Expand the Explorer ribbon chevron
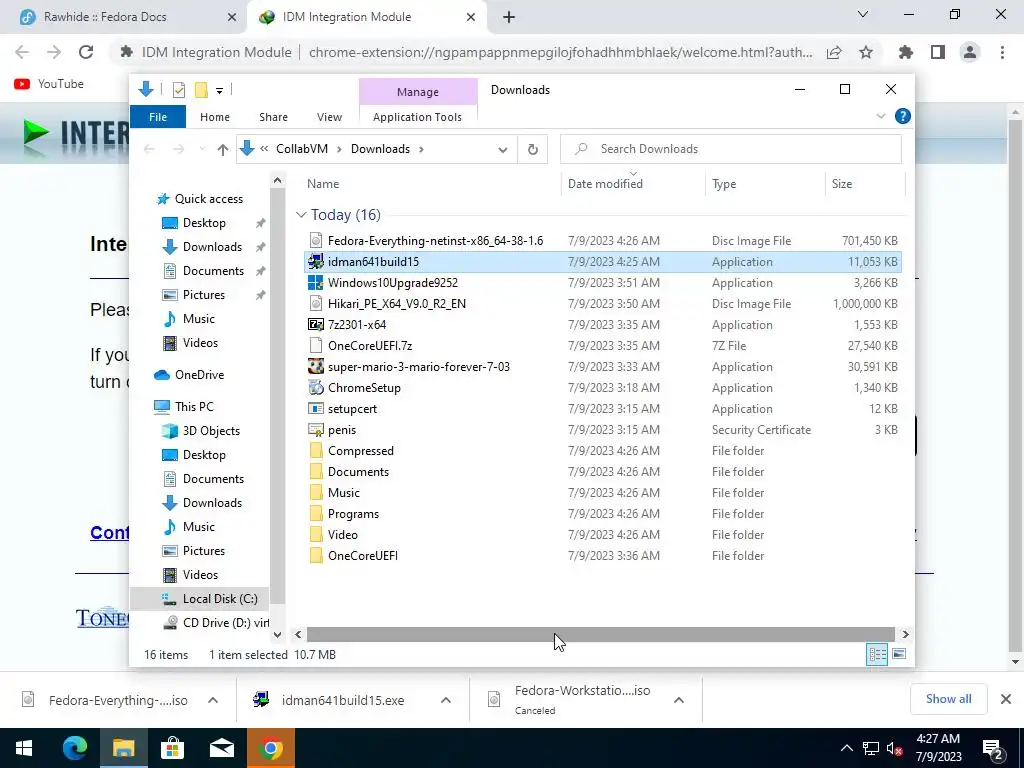The height and width of the screenshot is (768, 1024). point(880,116)
